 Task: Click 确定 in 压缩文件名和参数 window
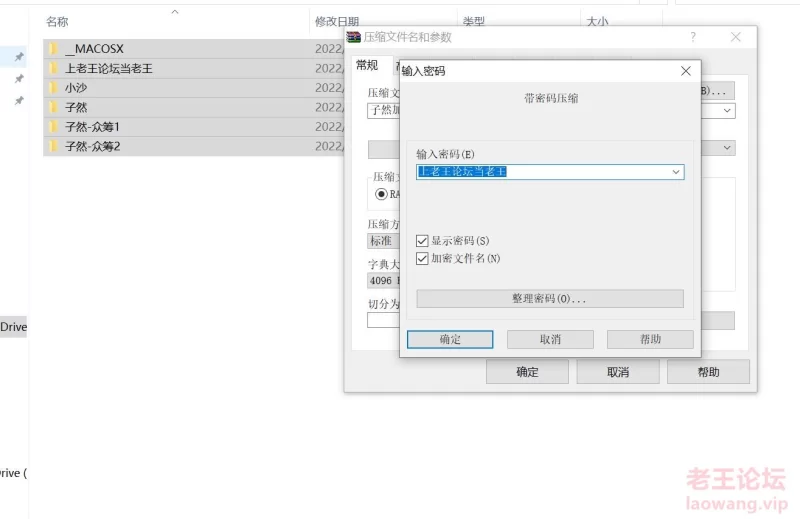coord(527,372)
